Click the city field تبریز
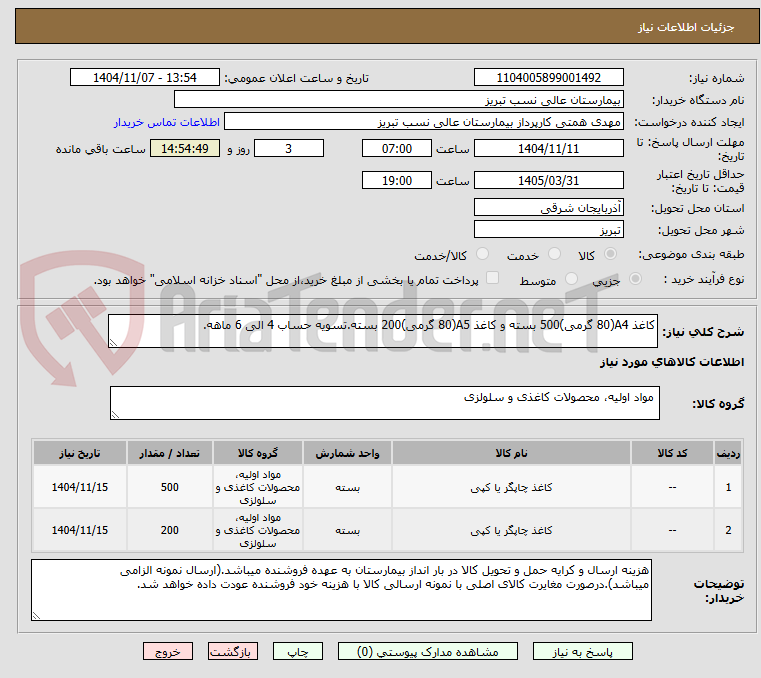 coord(548,229)
